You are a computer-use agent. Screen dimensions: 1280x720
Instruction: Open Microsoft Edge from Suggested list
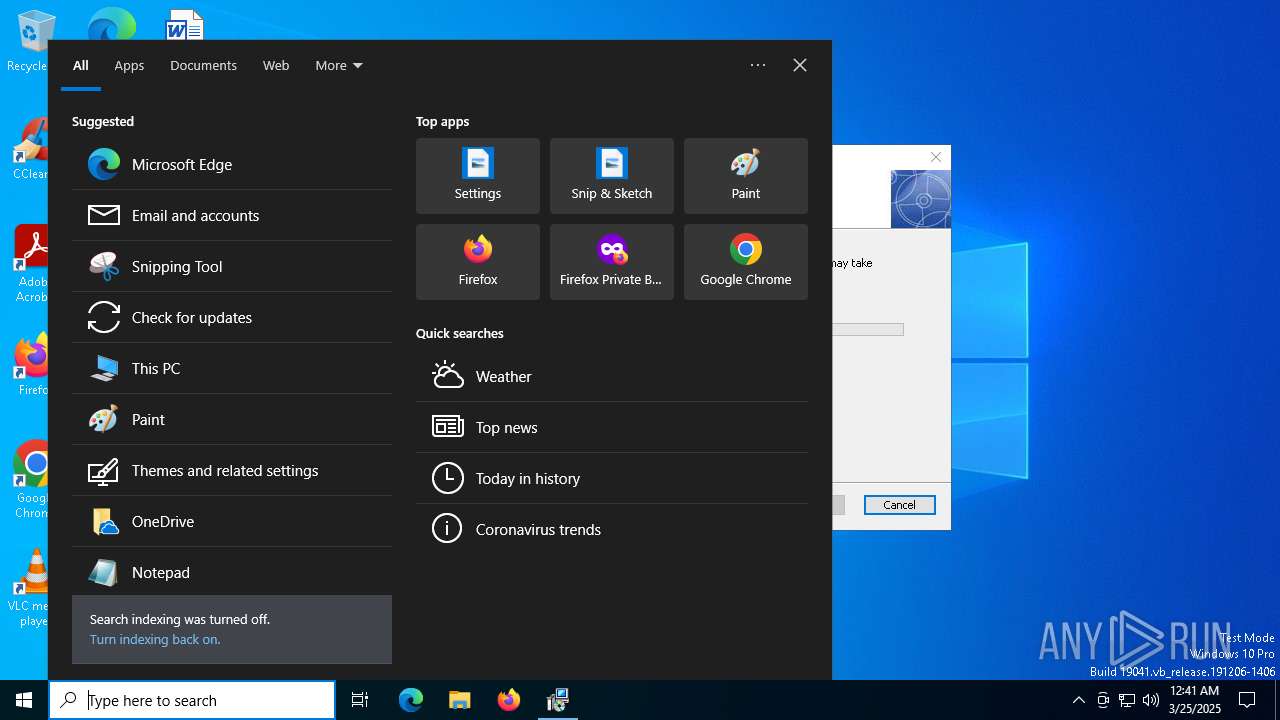pyautogui.click(x=232, y=164)
